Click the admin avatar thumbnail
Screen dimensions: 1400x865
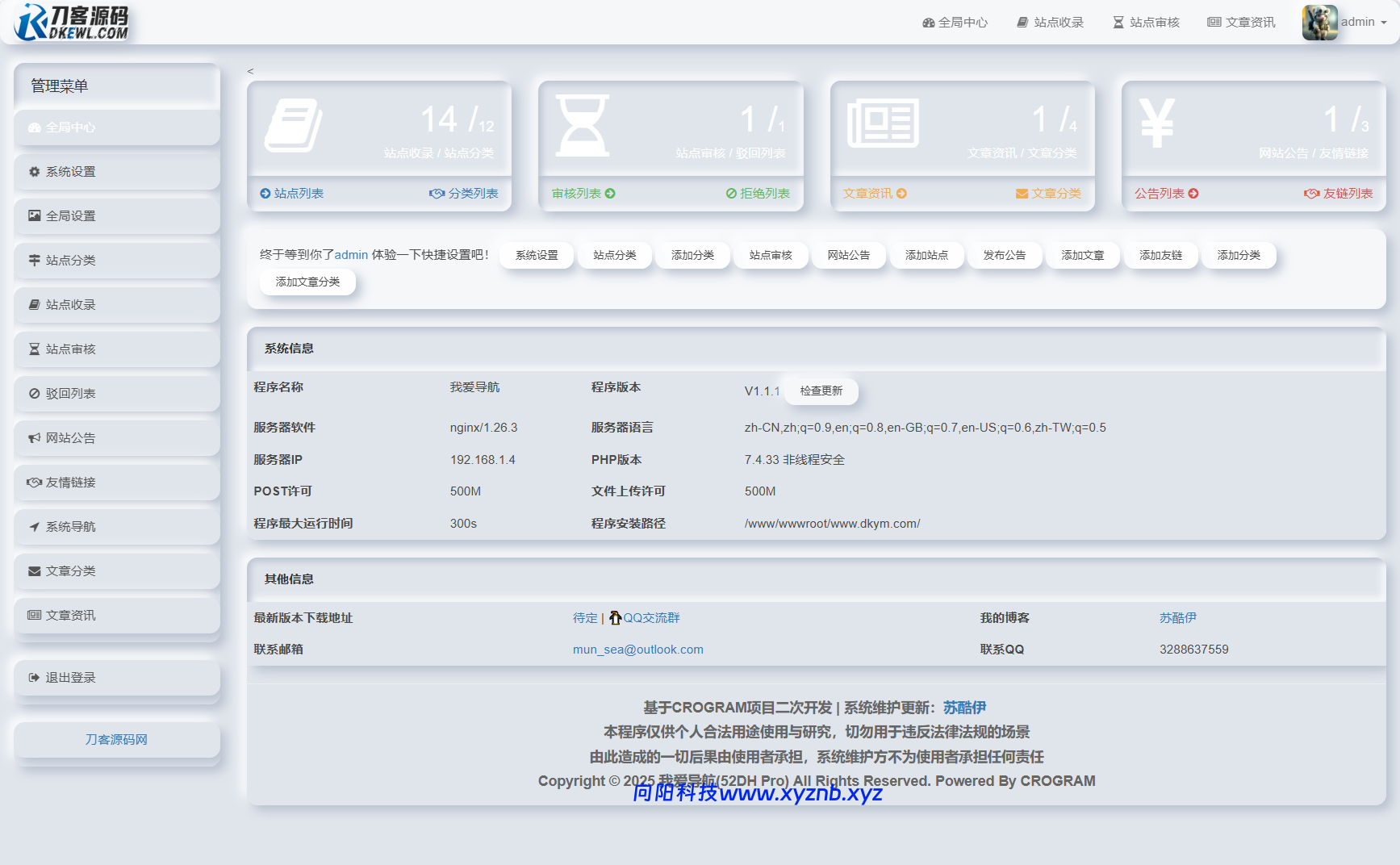(x=1319, y=23)
